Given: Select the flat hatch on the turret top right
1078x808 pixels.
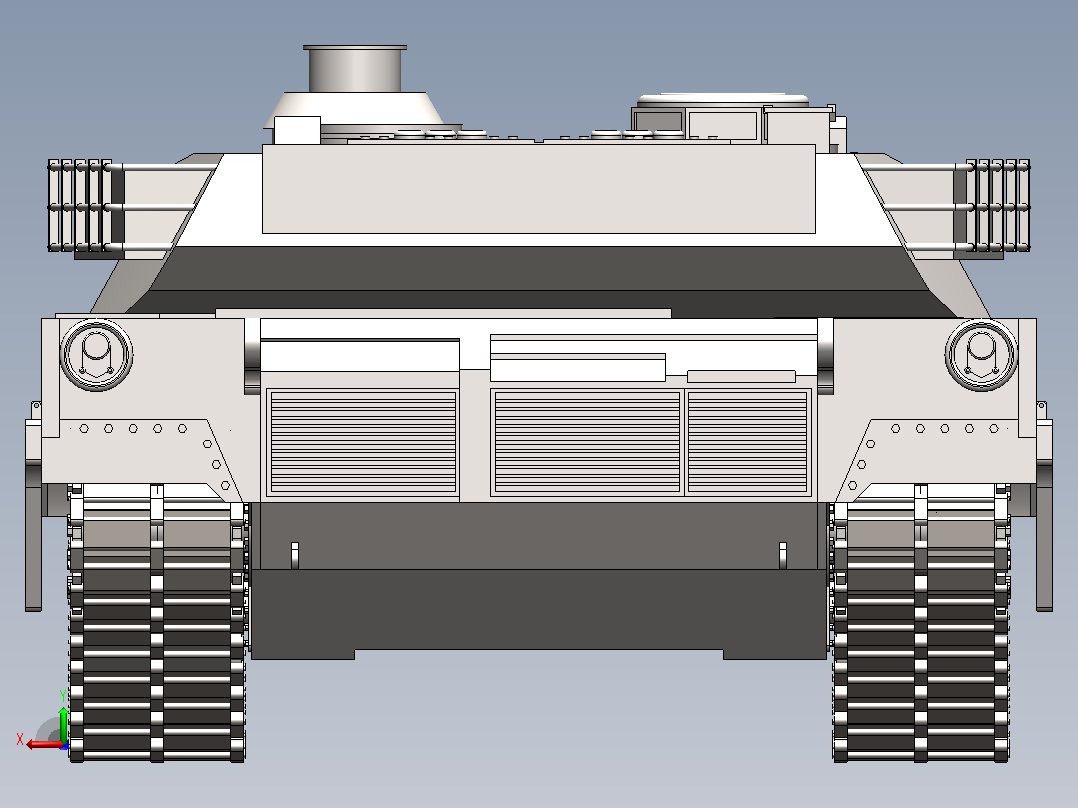Looking at the screenshot, I should pyautogui.click(x=722, y=100).
